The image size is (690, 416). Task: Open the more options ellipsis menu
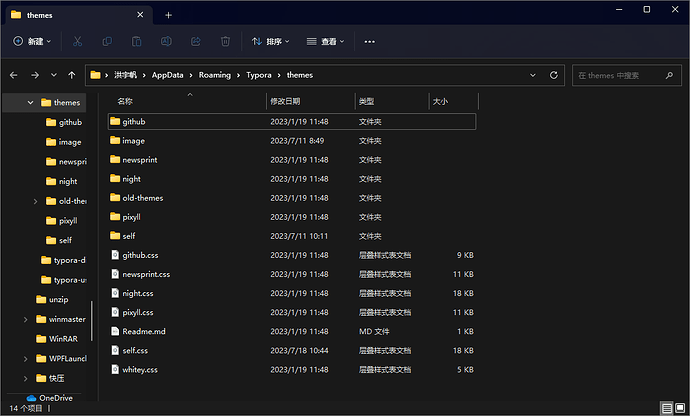(370, 41)
